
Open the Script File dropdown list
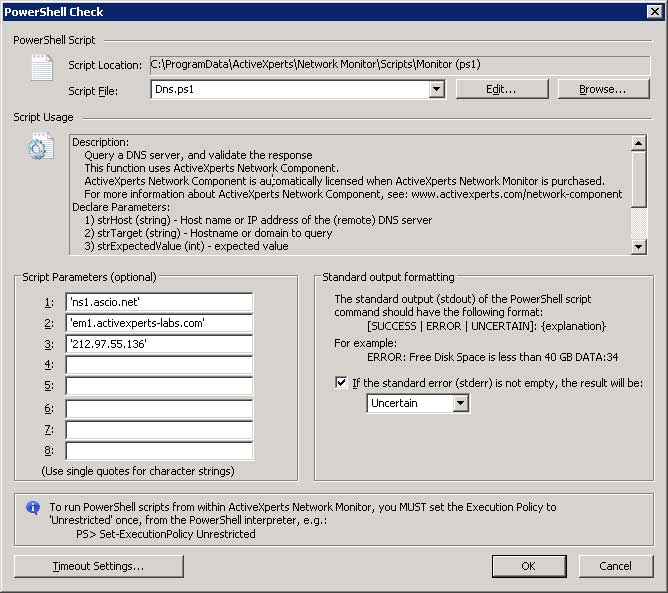436,90
